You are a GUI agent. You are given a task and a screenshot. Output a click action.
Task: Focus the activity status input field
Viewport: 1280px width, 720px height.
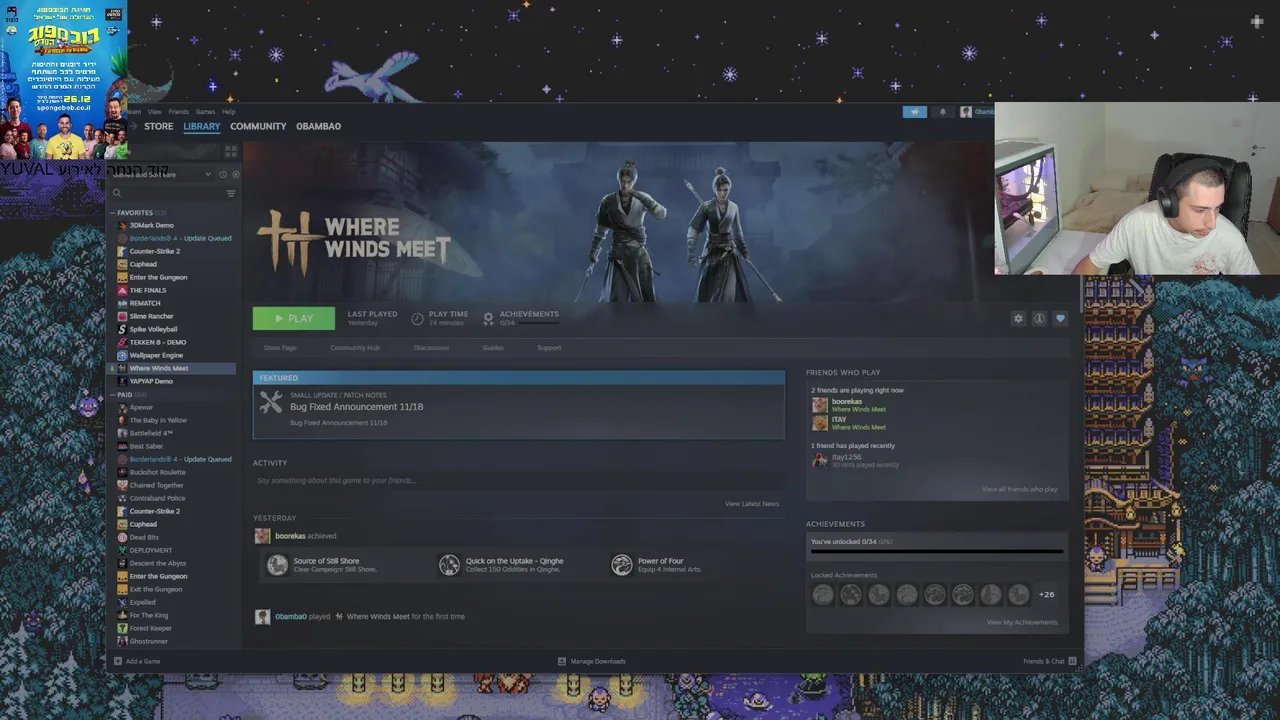click(518, 481)
